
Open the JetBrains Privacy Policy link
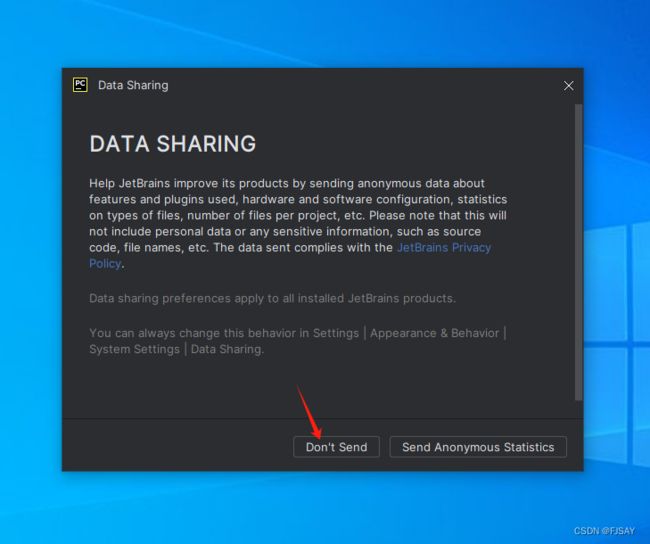point(444,248)
